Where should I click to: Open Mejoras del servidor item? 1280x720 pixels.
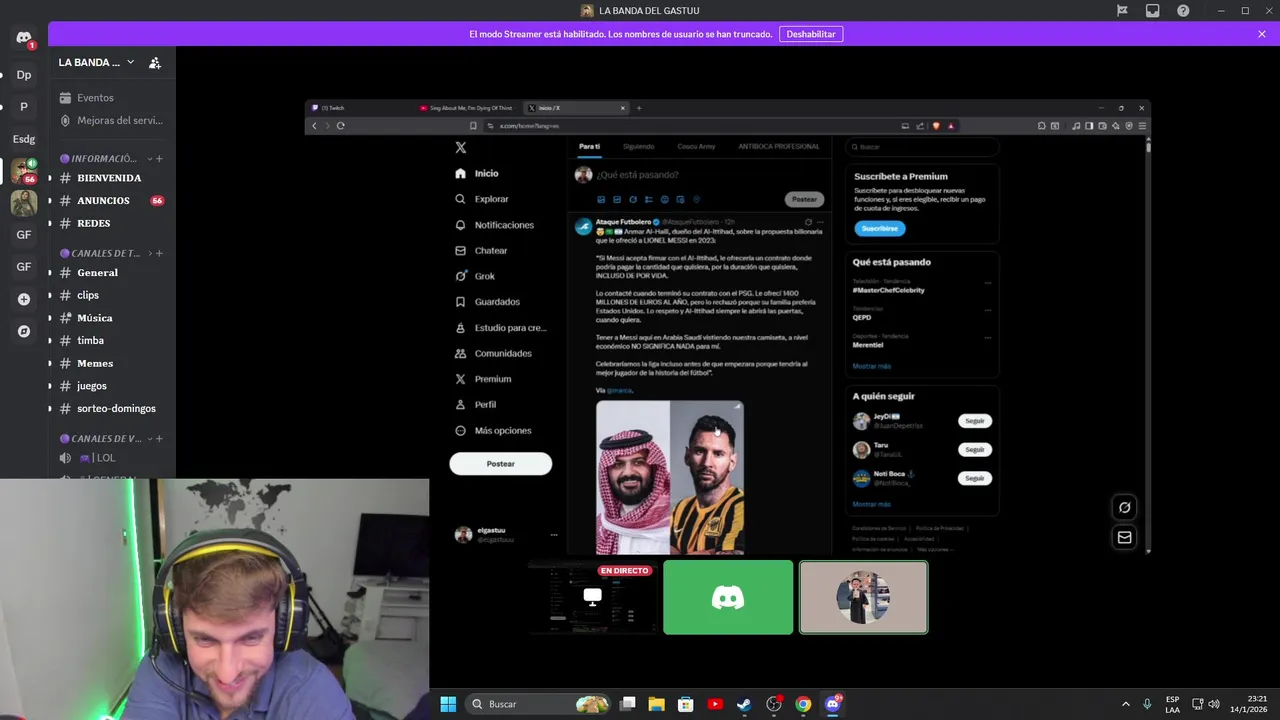click(x=111, y=120)
